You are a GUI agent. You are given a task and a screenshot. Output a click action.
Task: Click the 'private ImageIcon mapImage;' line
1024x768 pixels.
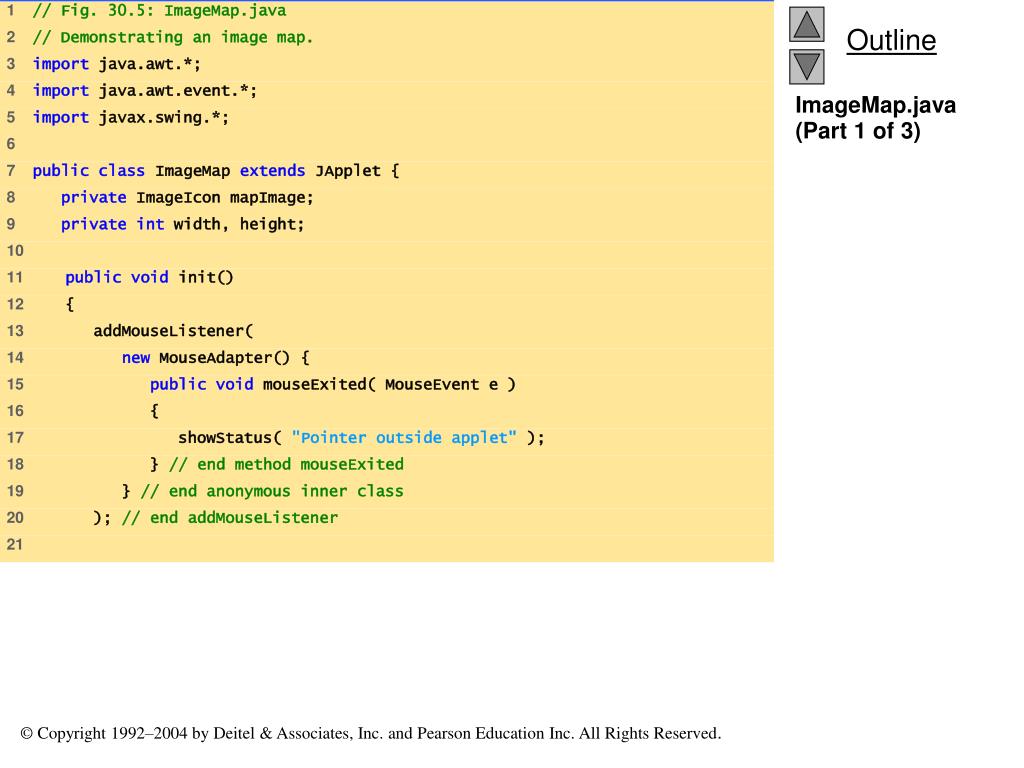187,198
